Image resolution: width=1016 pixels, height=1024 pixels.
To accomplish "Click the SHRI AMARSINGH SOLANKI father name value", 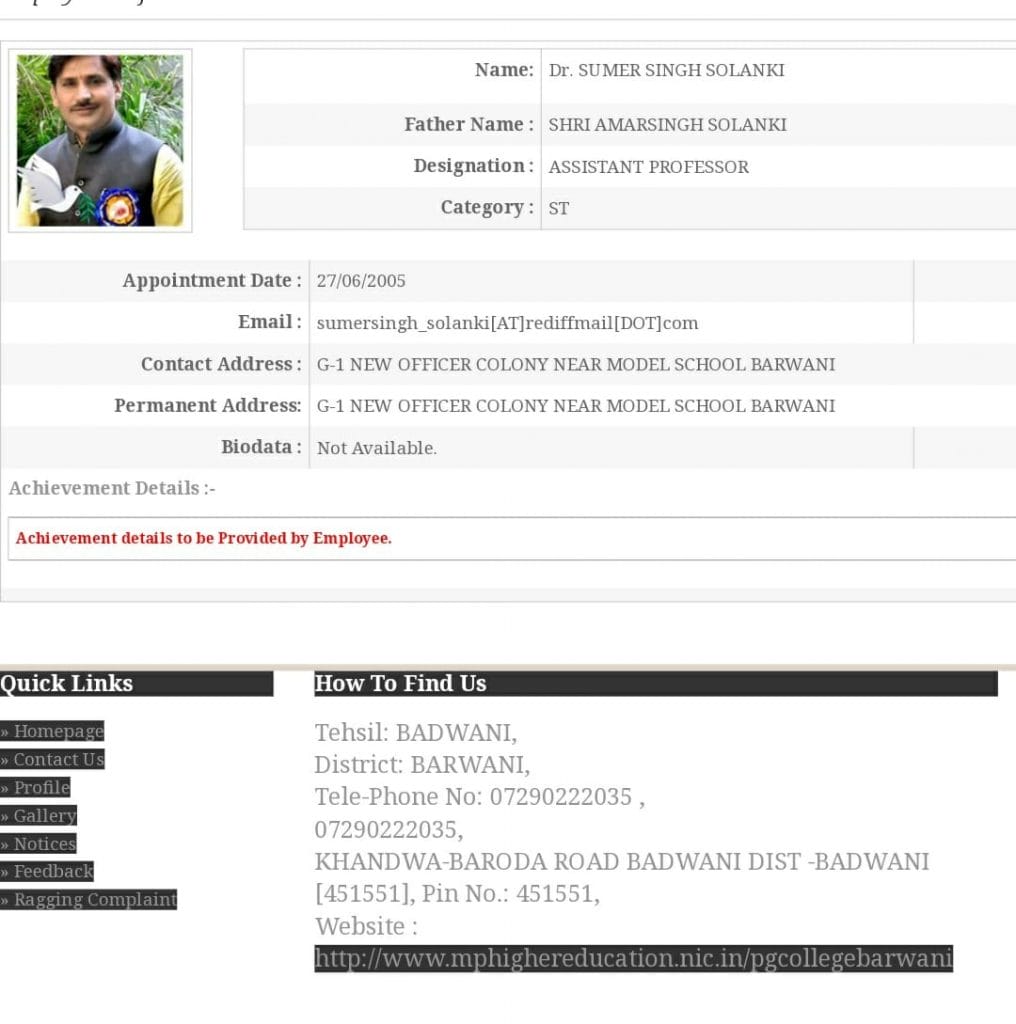I will pos(667,125).
